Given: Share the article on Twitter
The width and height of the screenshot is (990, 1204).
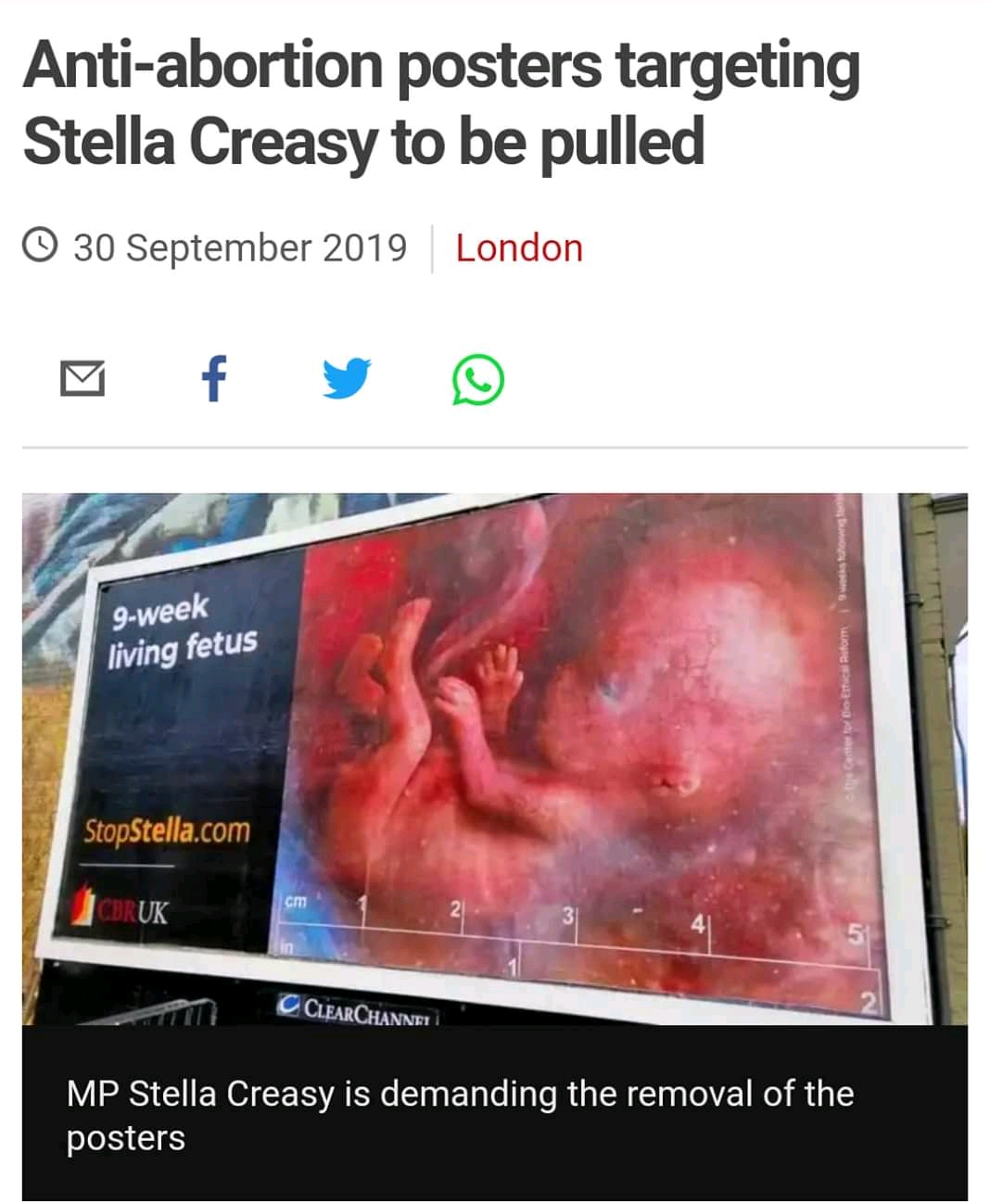Looking at the screenshot, I should pos(347,378).
